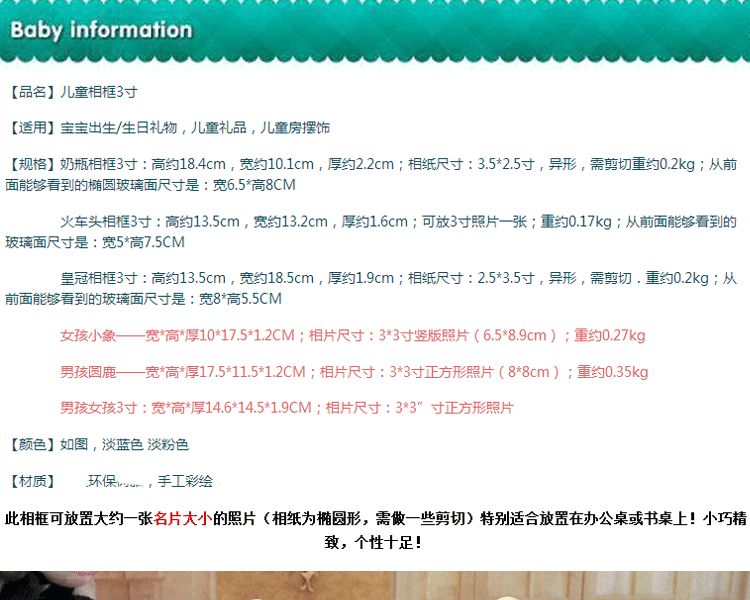Select the 【颜色】如图，淡蓝色 淡粉色 line
This screenshot has height=600, width=750.
click(98, 444)
